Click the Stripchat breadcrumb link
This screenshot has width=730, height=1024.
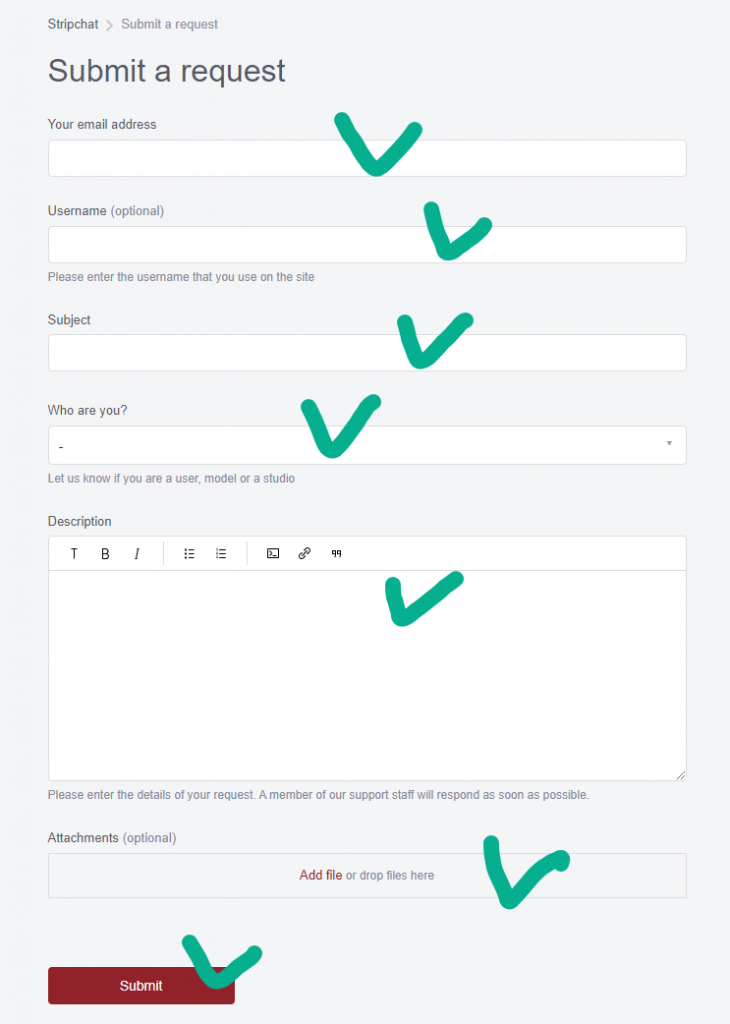click(73, 24)
